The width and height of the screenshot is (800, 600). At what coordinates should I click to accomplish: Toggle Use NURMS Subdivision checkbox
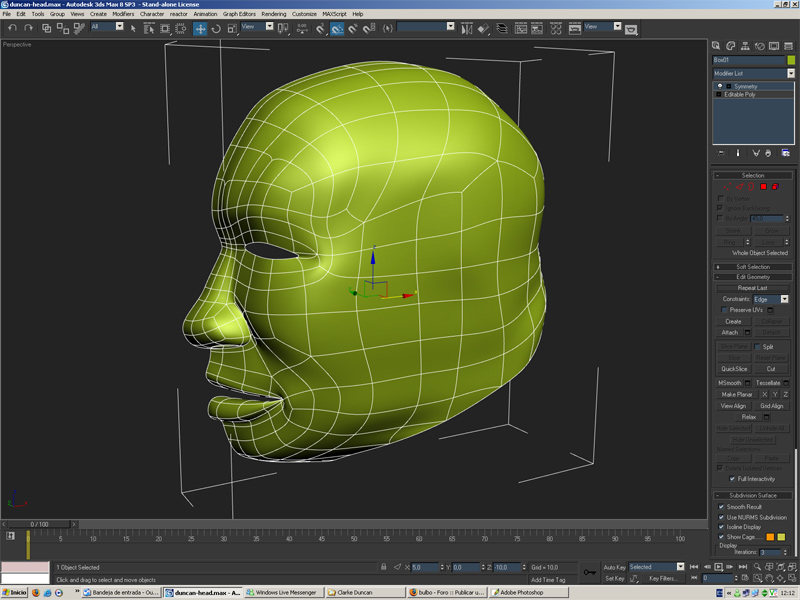coord(721,517)
